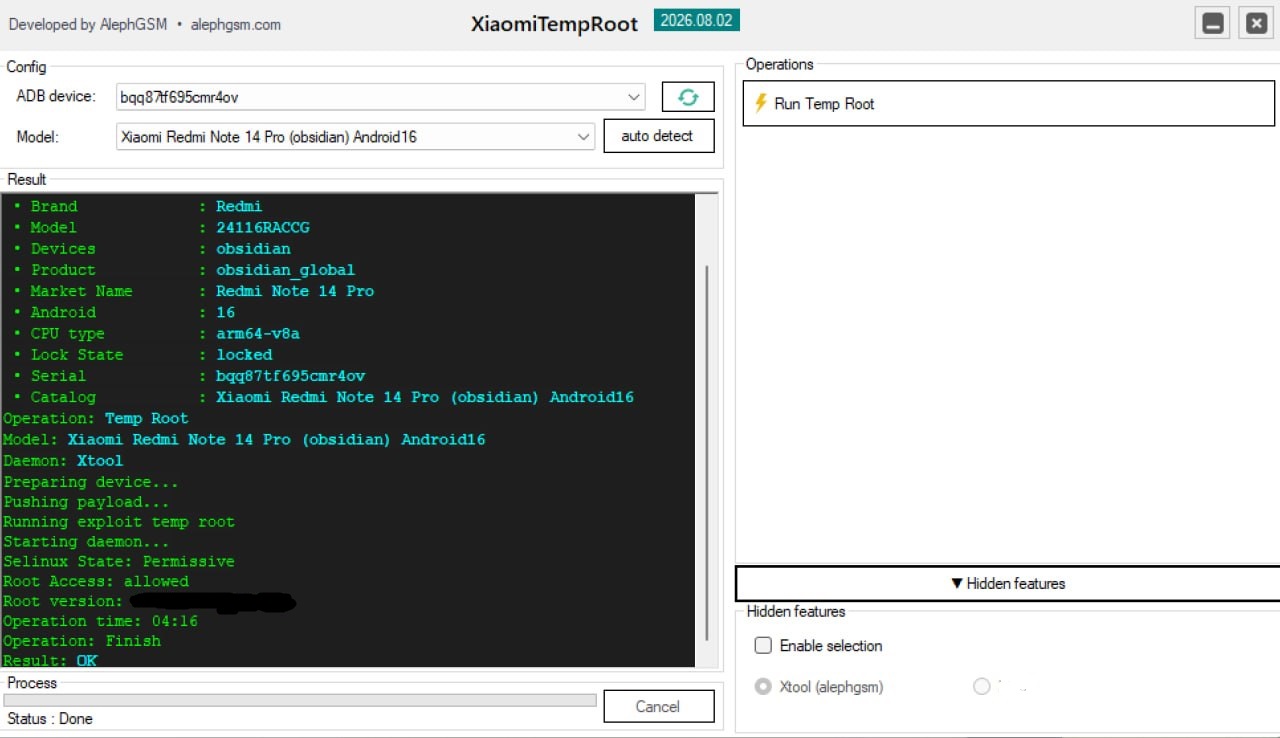
Task: Click the Root Access: allowed line
Action: click(x=96, y=581)
